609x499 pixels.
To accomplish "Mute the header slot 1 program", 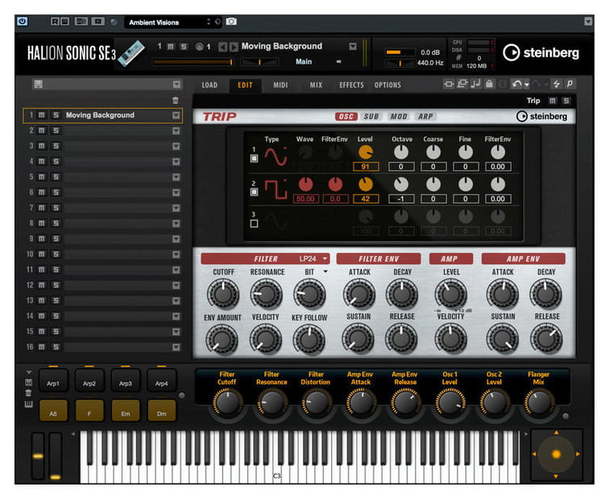I will pos(171,47).
